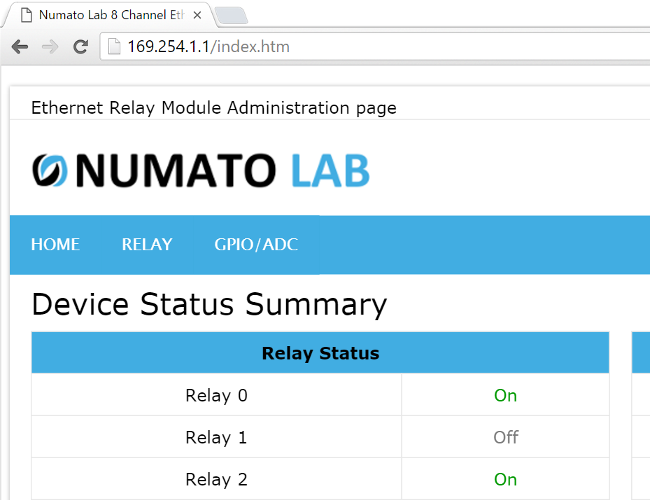The height and width of the screenshot is (500, 650).
Task: Click the Ethernet Relay Module Administration page title
Action: [214, 108]
